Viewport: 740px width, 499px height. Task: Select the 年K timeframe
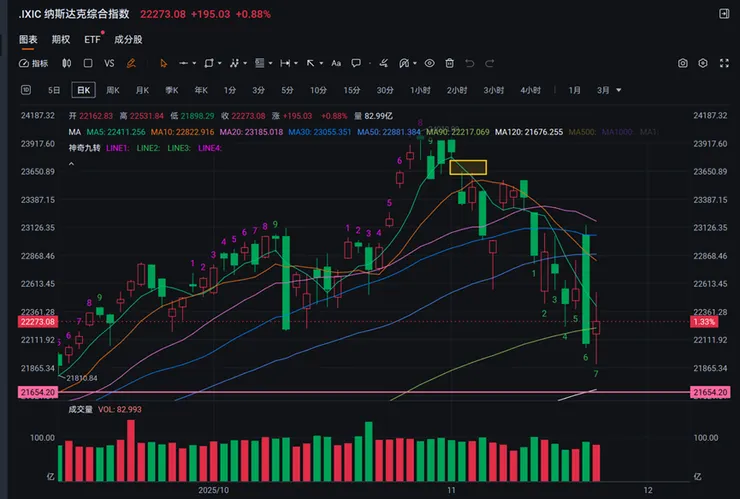[201, 90]
